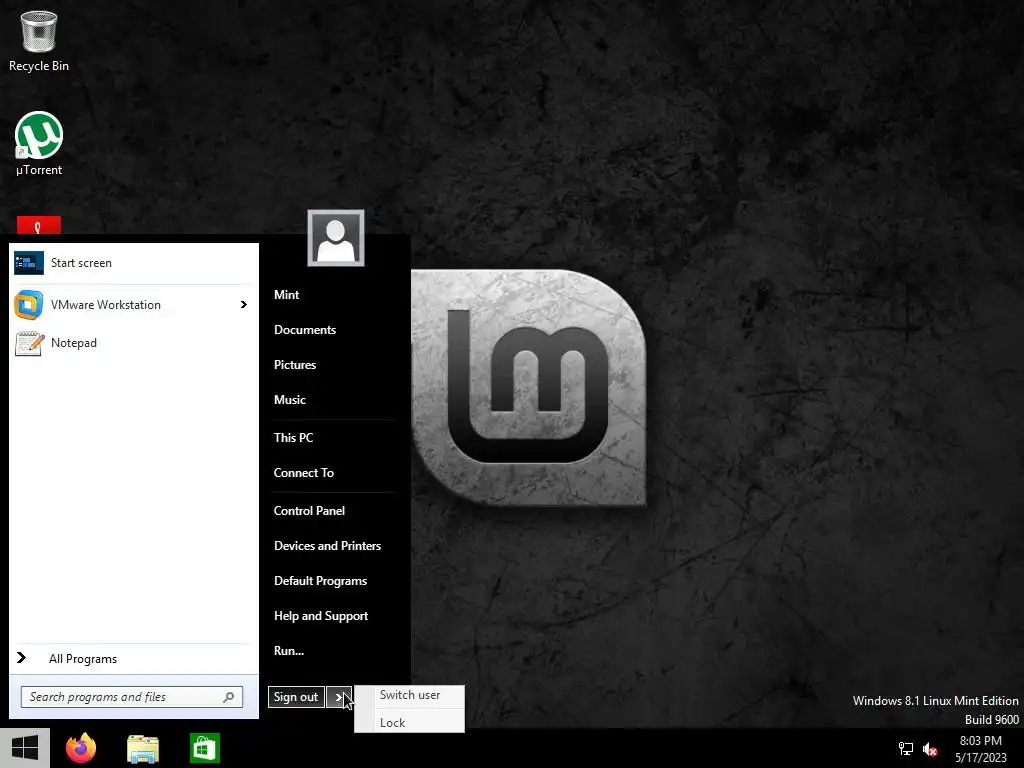Open the Windows Store taskbar icon

204,748
